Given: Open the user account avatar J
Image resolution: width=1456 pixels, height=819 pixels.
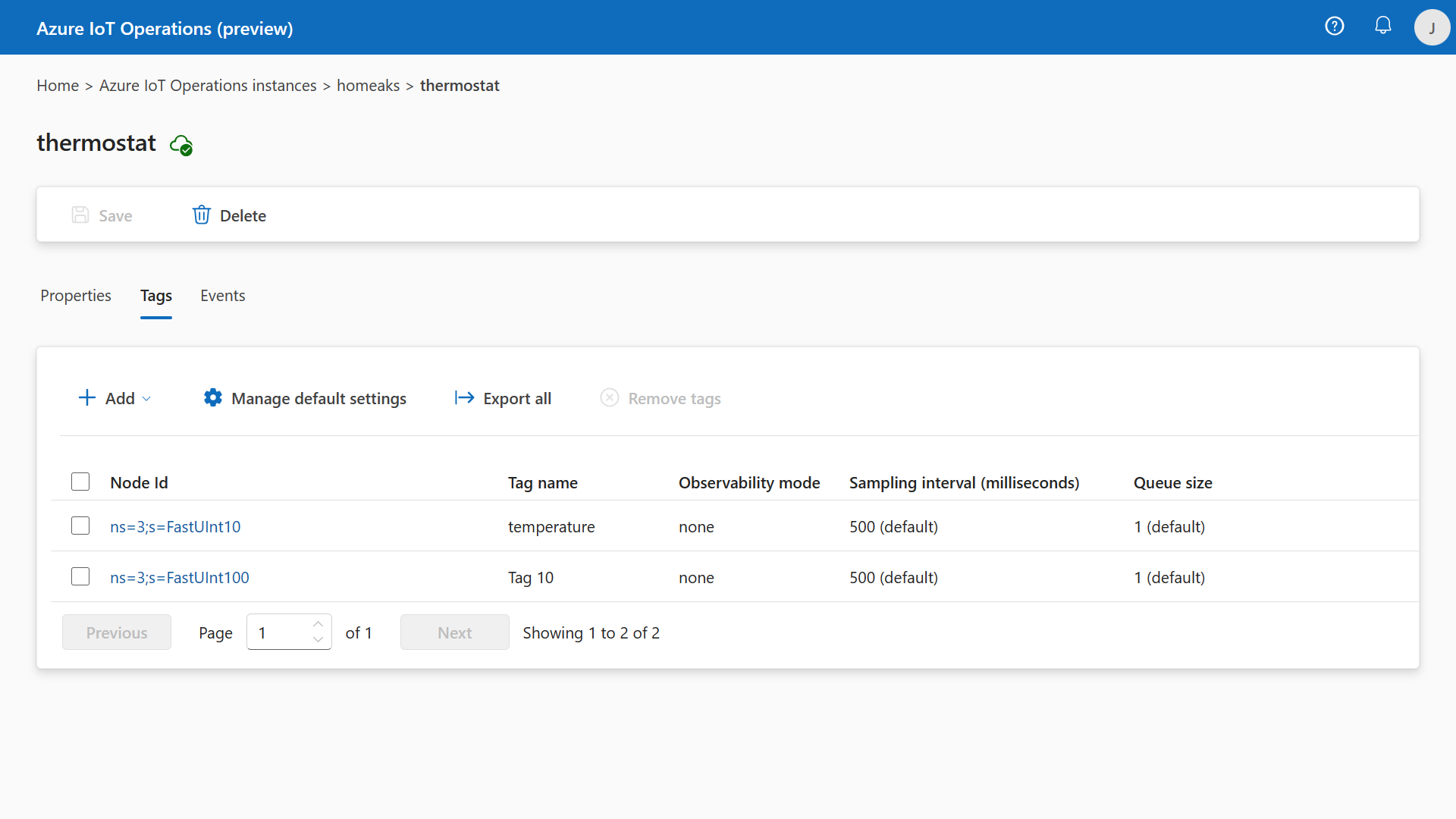Looking at the screenshot, I should (1432, 27).
